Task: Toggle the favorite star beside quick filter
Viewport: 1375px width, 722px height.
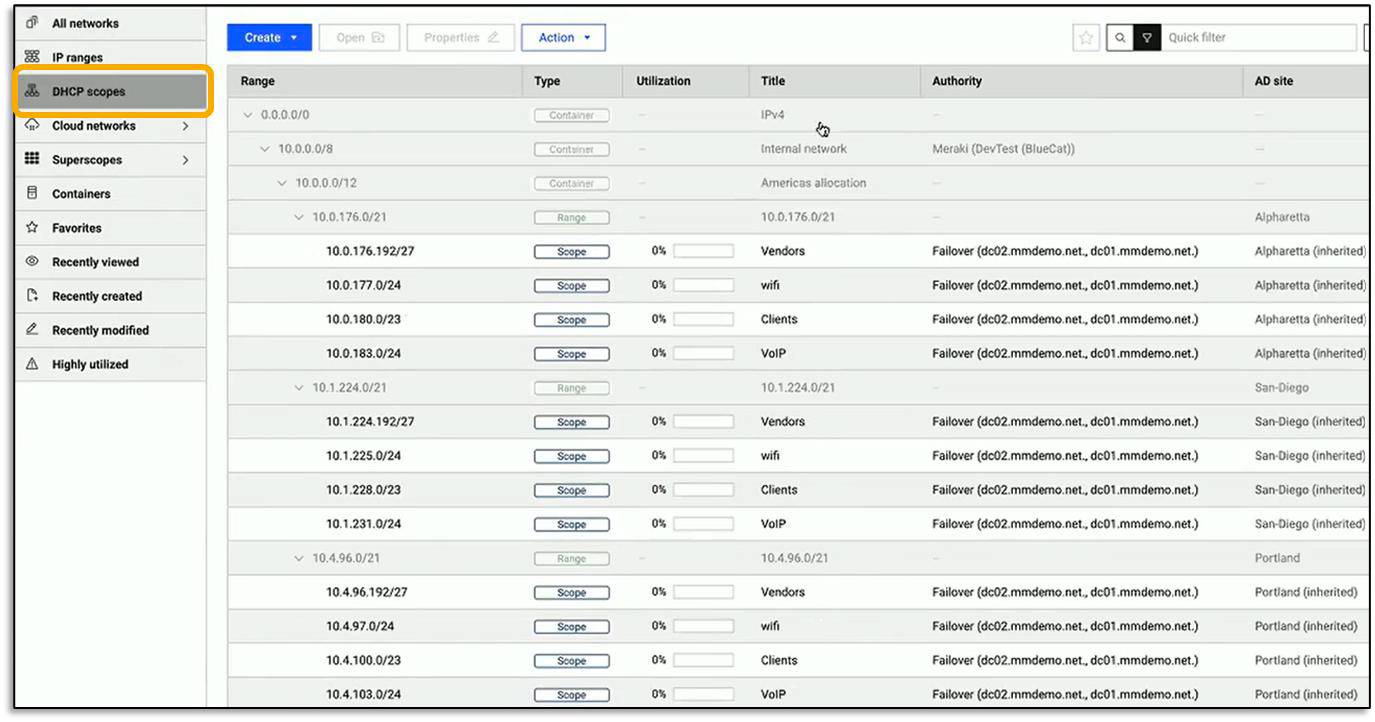Action: pos(1086,37)
